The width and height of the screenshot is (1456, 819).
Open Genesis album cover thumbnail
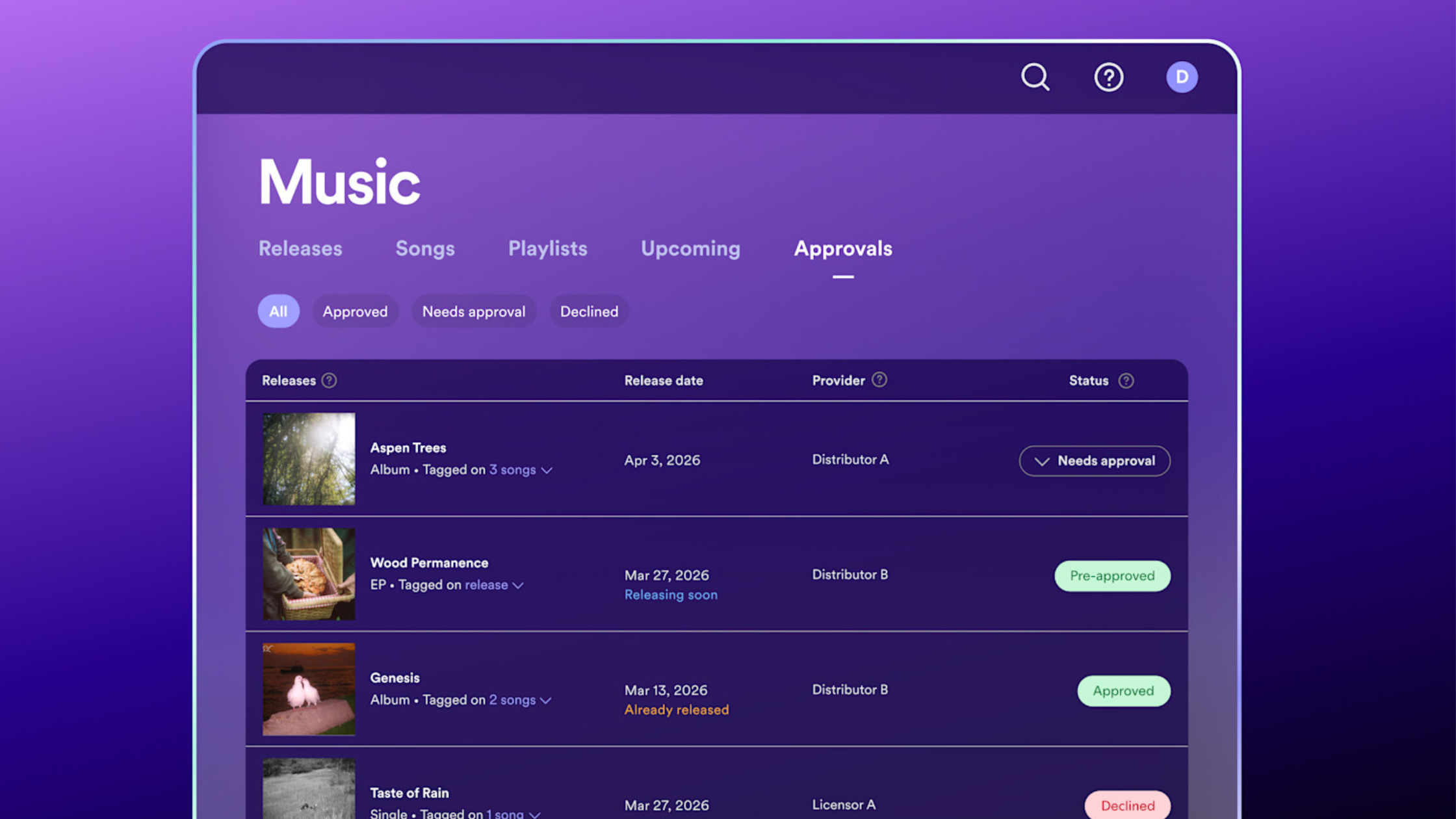tap(309, 689)
